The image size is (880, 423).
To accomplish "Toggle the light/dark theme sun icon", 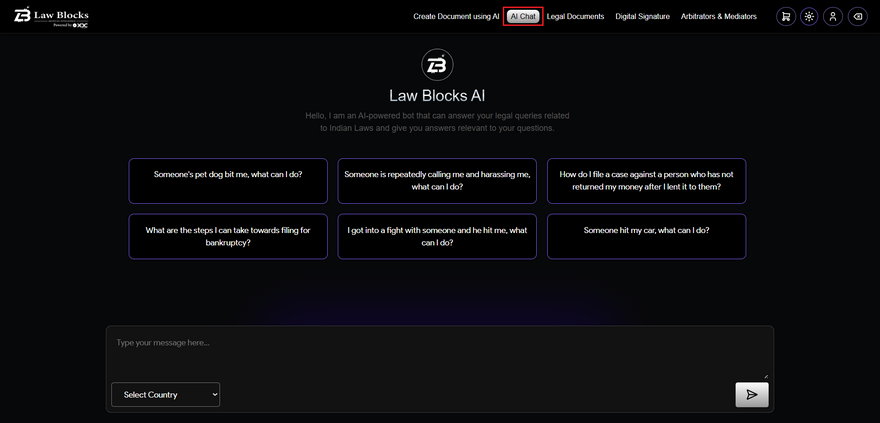I will [x=809, y=17].
